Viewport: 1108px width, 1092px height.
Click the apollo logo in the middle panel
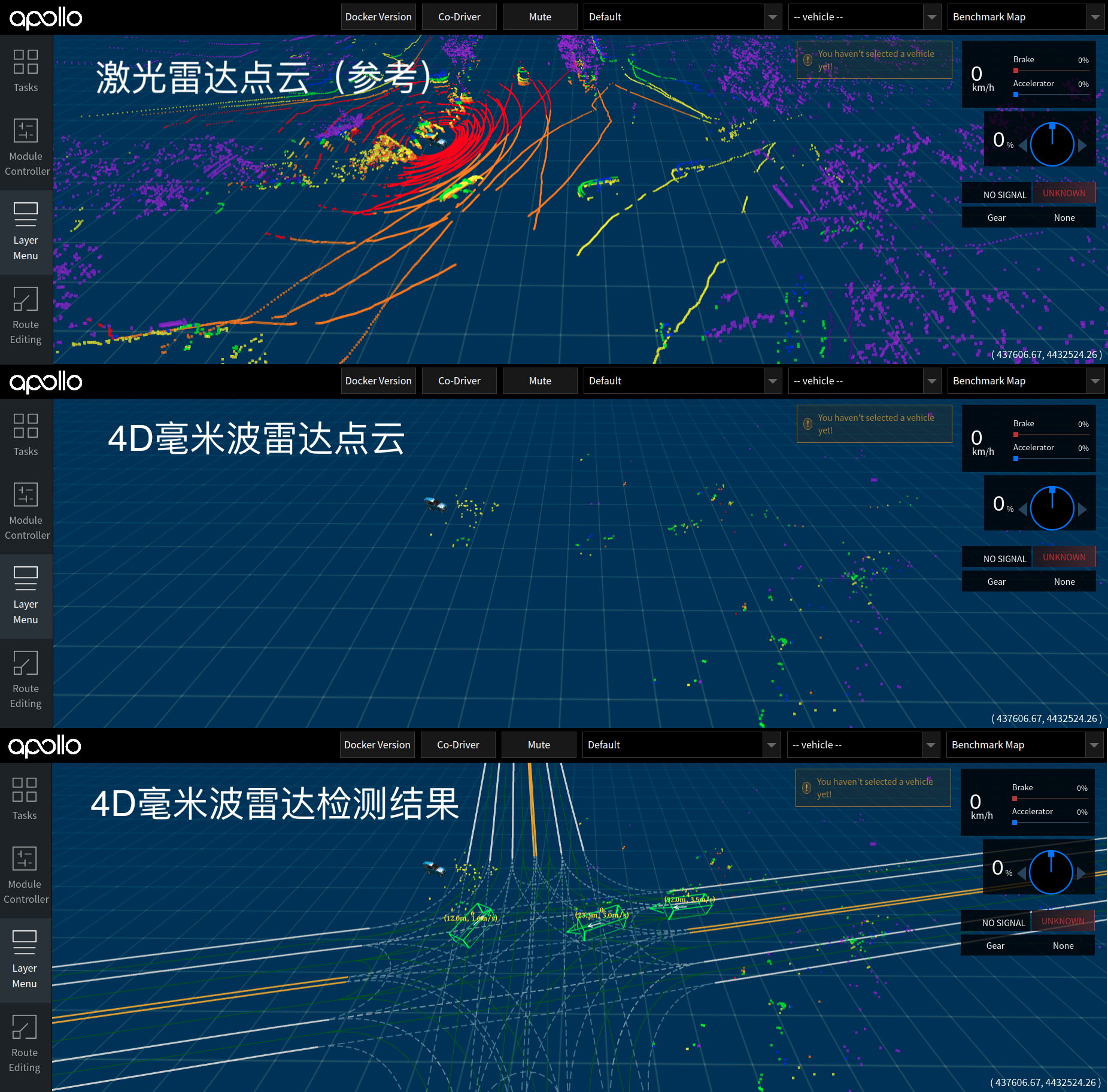tap(45, 382)
